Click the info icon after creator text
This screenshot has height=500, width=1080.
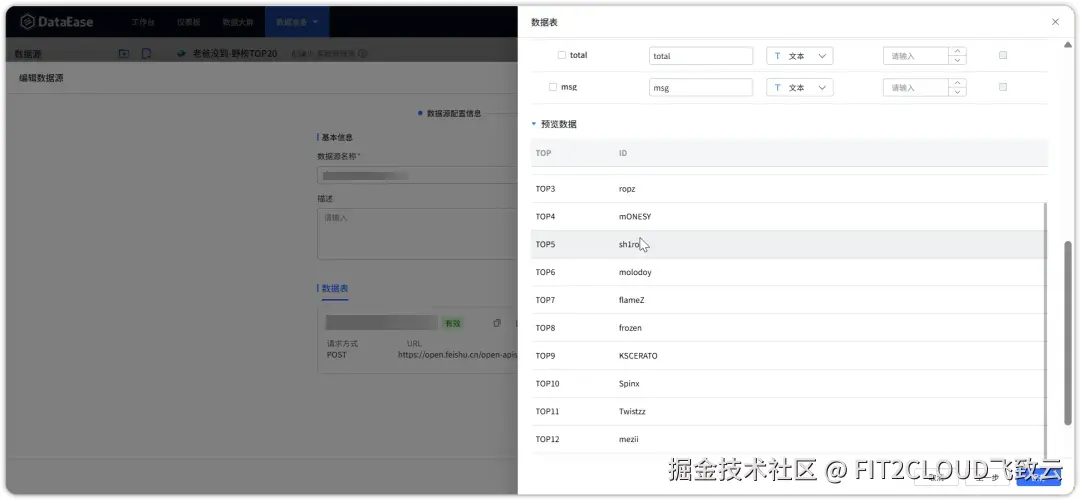click(x=362, y=54)
